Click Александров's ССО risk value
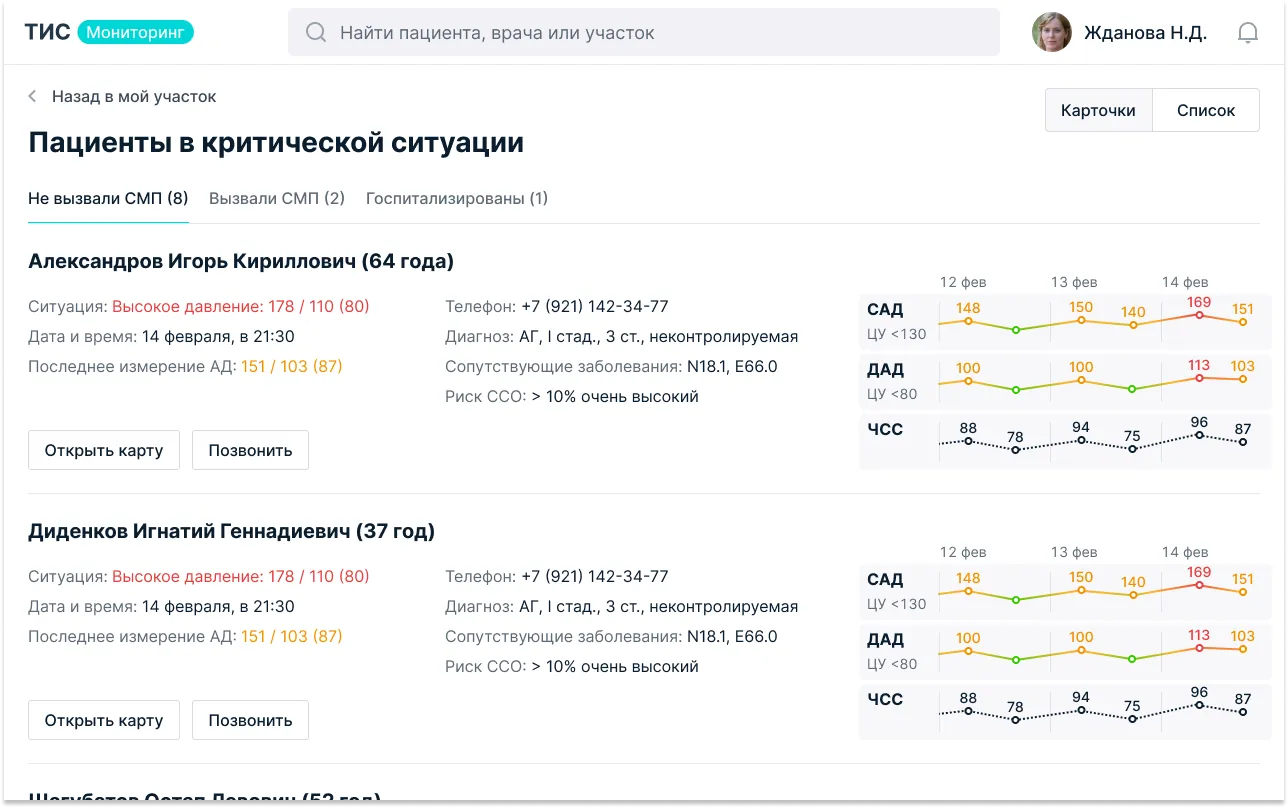 [x=615, y=397]
